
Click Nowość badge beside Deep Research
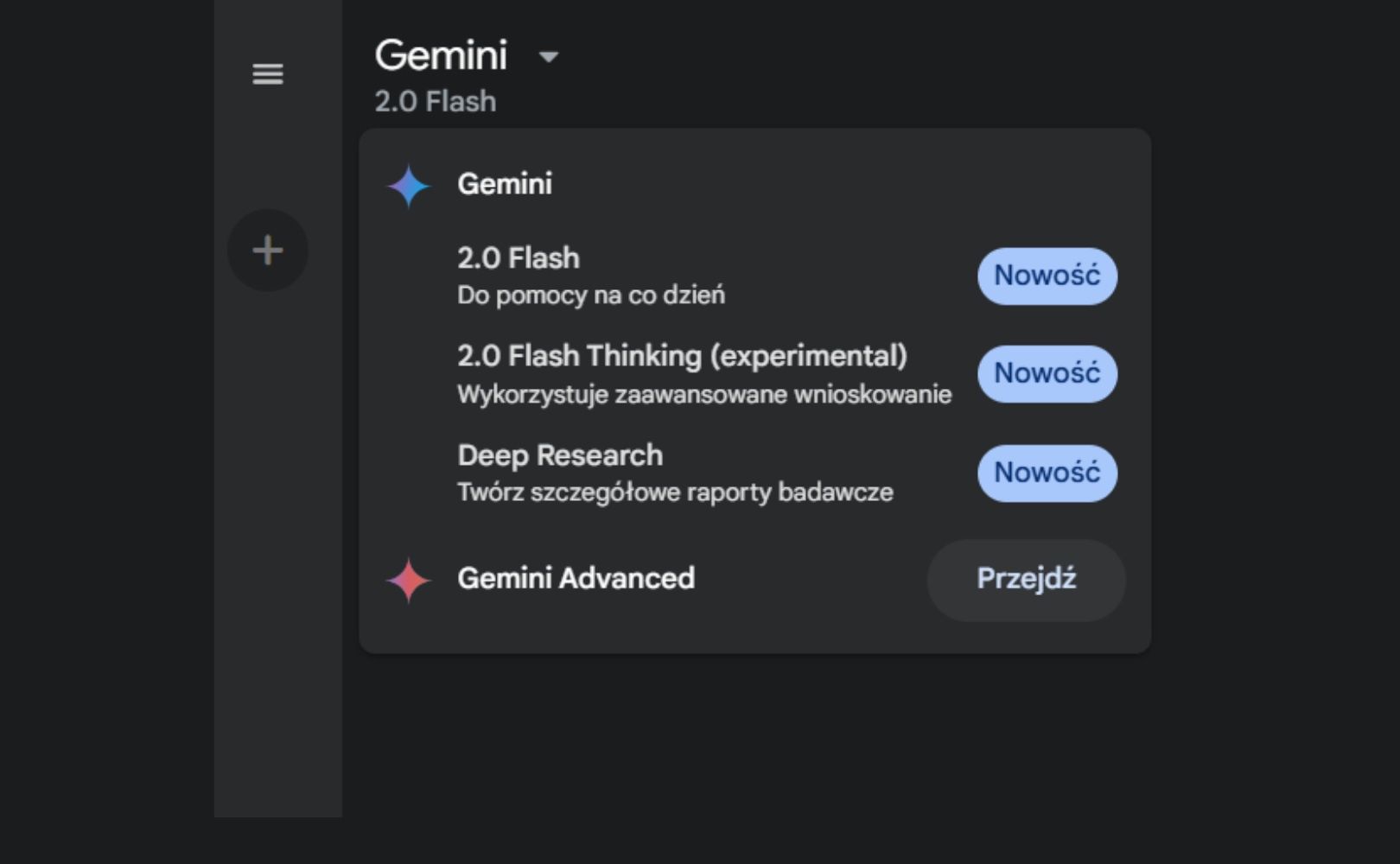click(1047, 473)
